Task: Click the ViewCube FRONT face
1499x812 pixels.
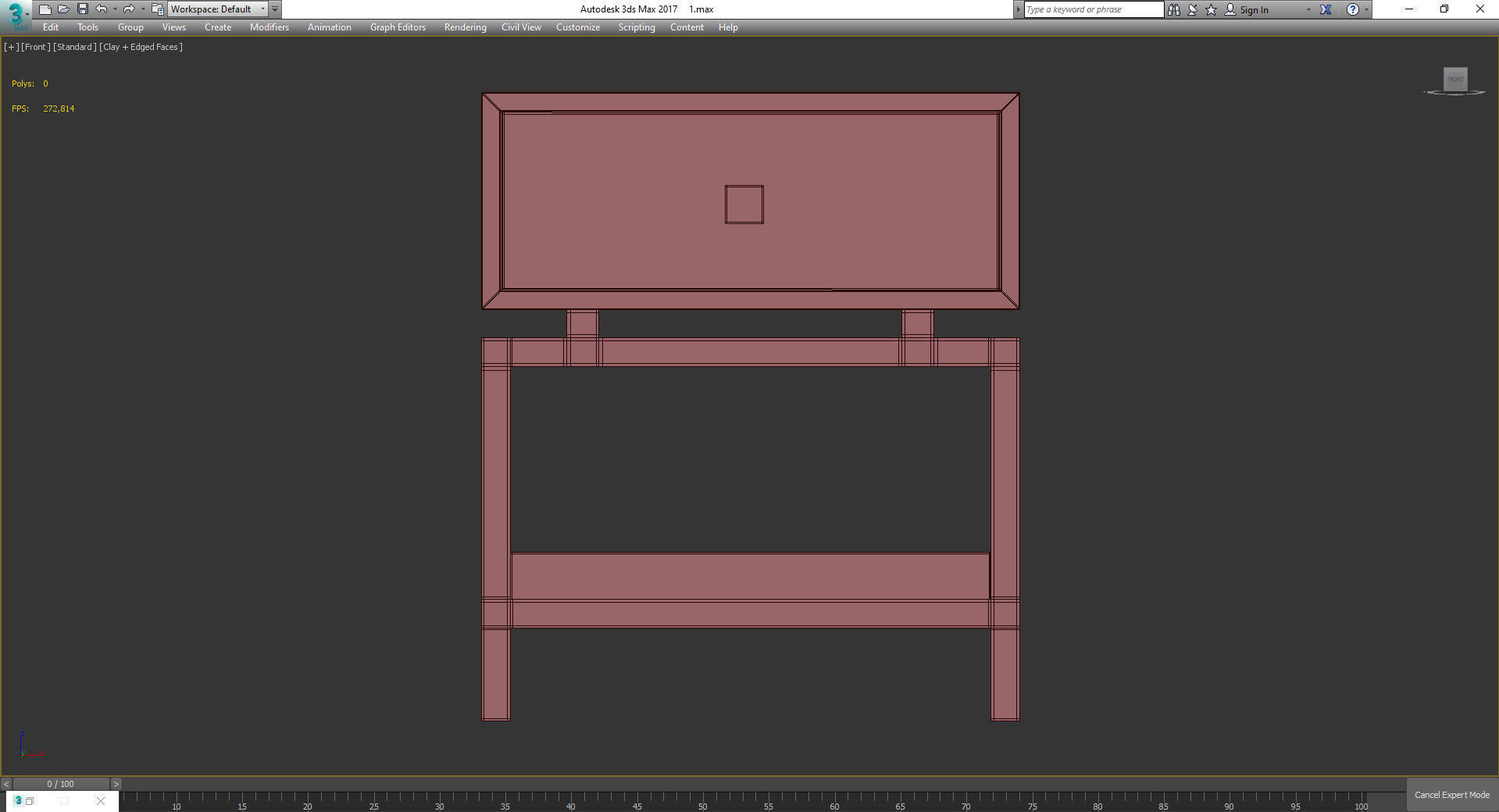Action: 1455,79
